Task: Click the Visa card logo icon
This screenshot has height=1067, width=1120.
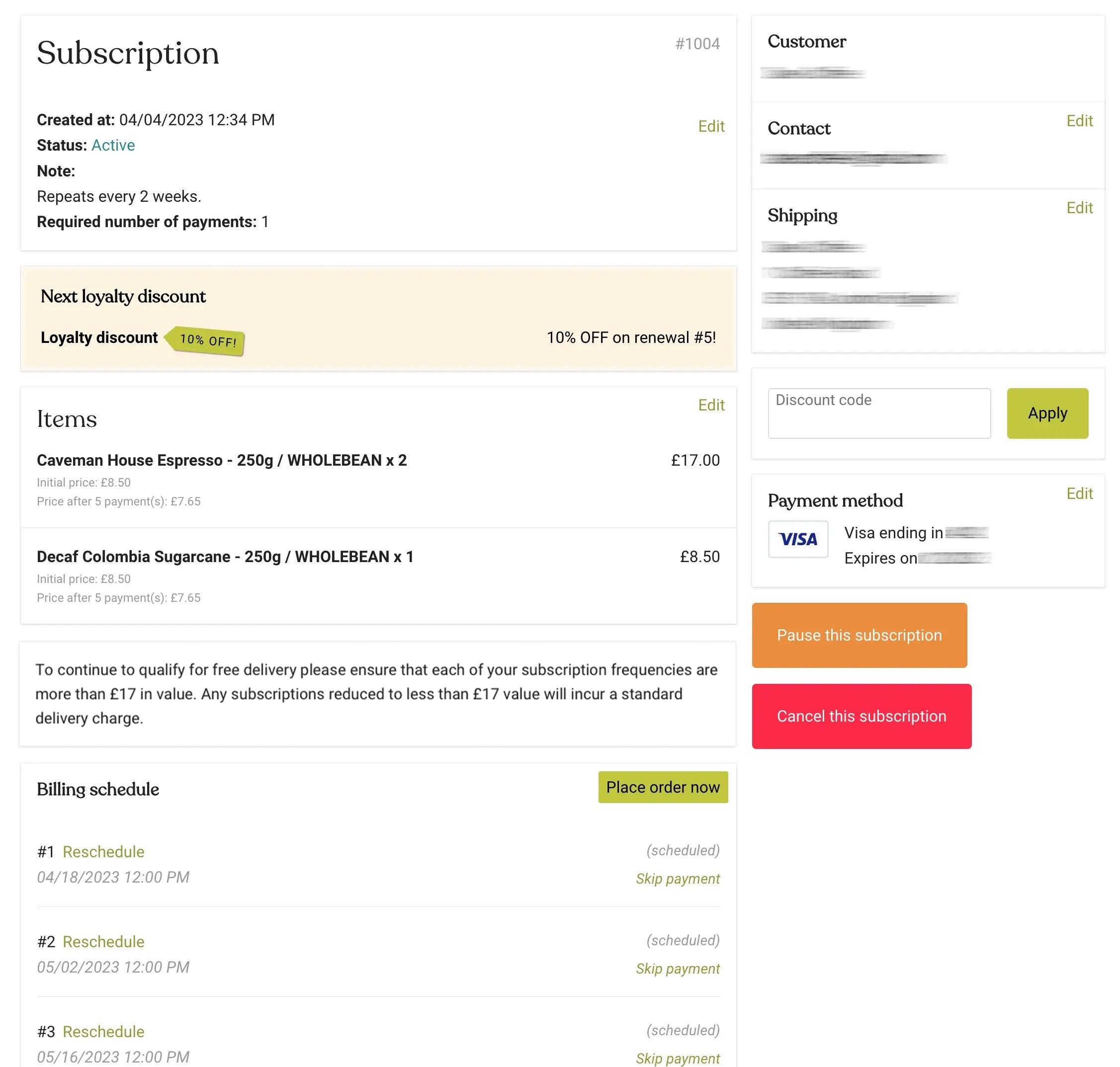Action: [797, 539]
